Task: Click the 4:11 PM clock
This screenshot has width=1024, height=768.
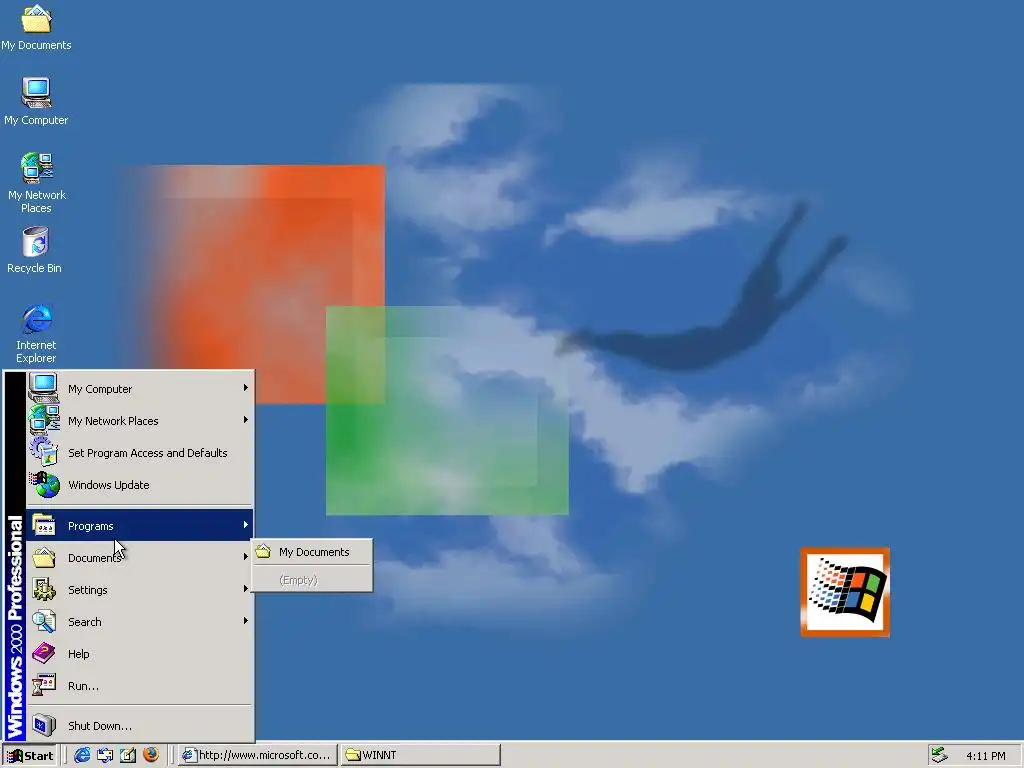Action: [985, 756]
